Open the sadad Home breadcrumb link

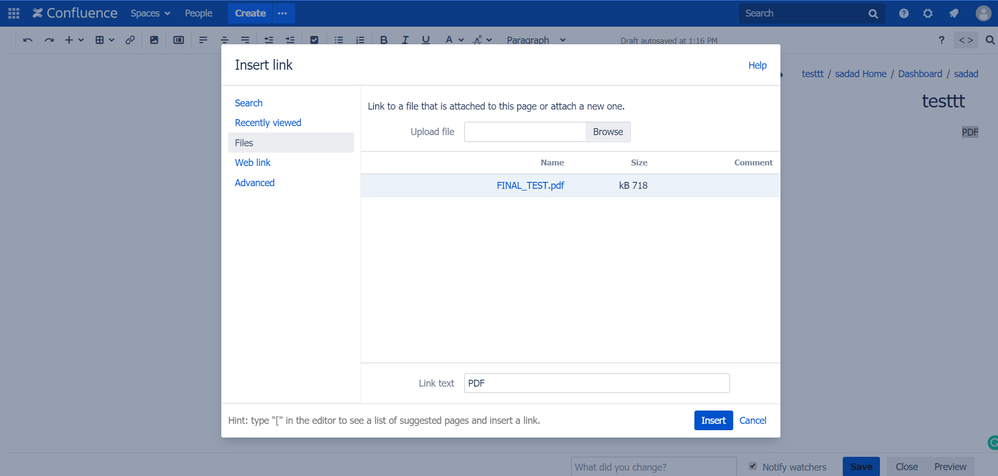861,74
